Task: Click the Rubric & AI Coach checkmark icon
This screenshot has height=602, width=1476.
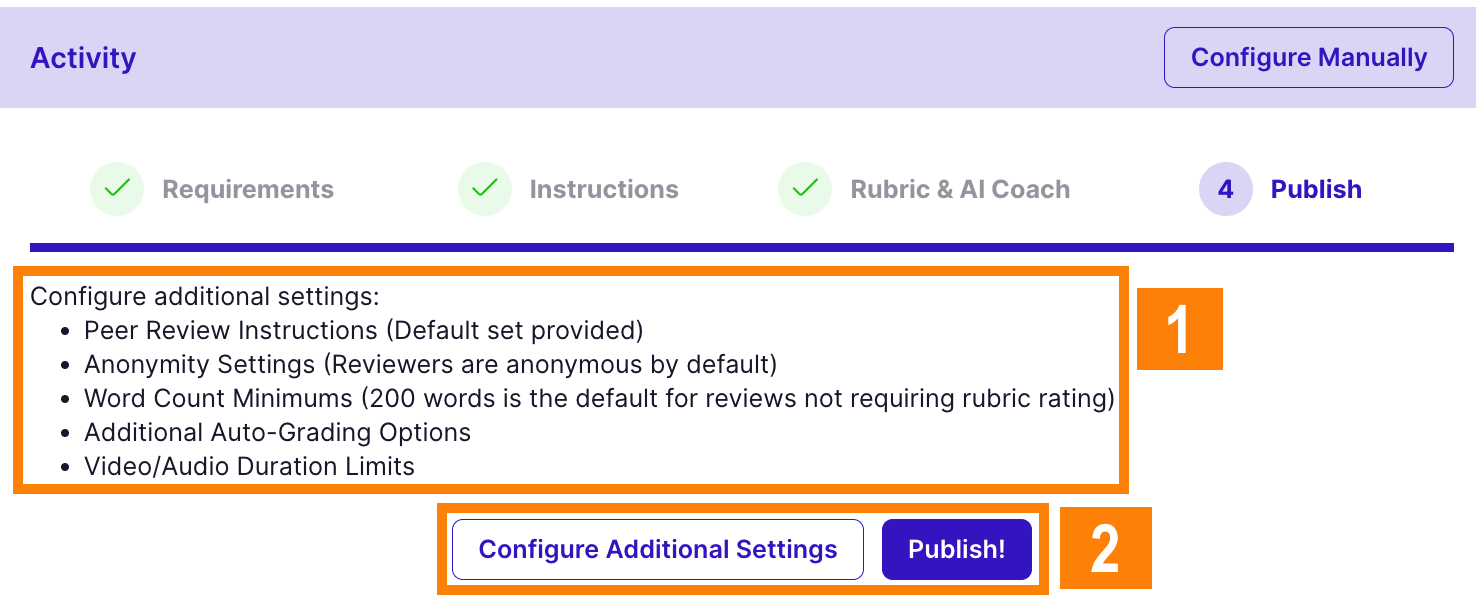Action: coord(805,189)
